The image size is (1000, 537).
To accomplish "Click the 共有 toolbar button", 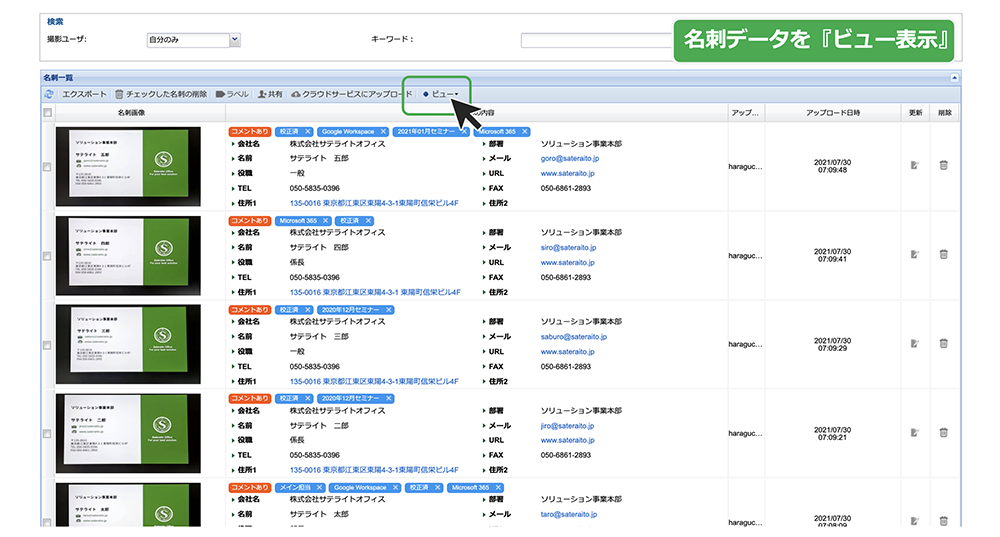I will pyautogui.click(x=270, y=94).
